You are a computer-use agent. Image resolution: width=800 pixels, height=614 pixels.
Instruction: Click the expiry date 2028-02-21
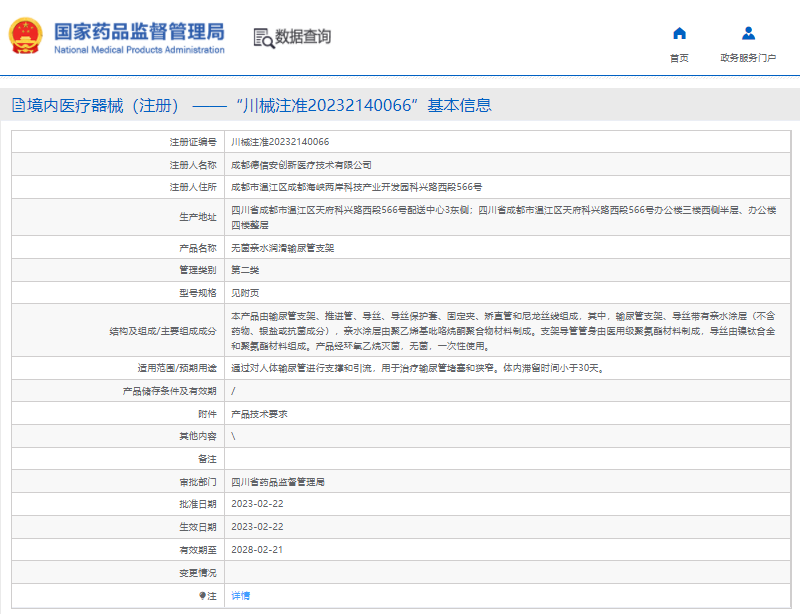tap(257, 550)
